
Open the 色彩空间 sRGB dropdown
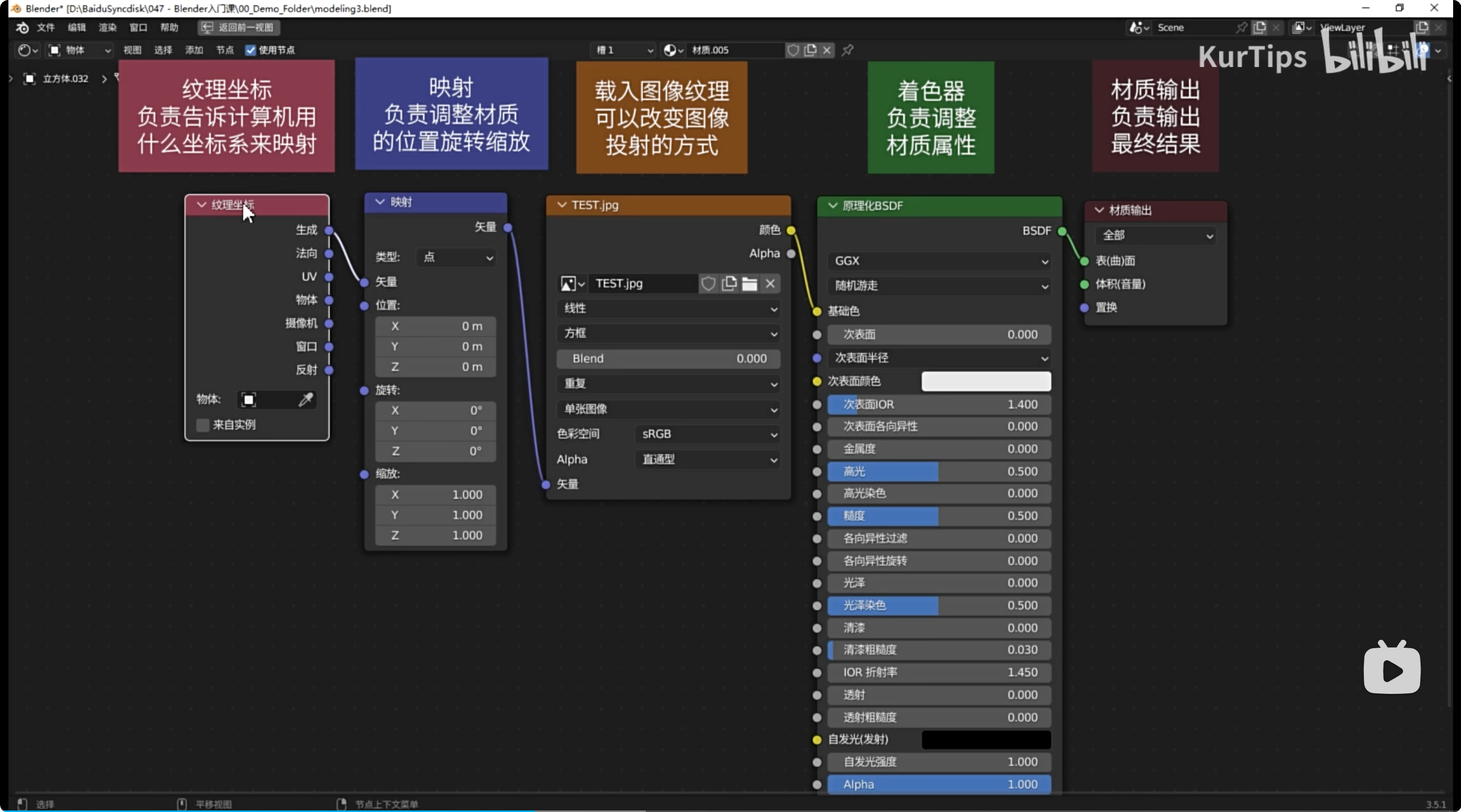[x=707, y=435]
